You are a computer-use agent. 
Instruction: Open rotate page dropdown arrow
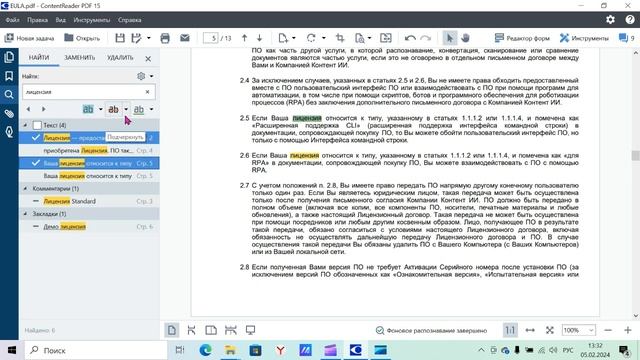point(324,38)
